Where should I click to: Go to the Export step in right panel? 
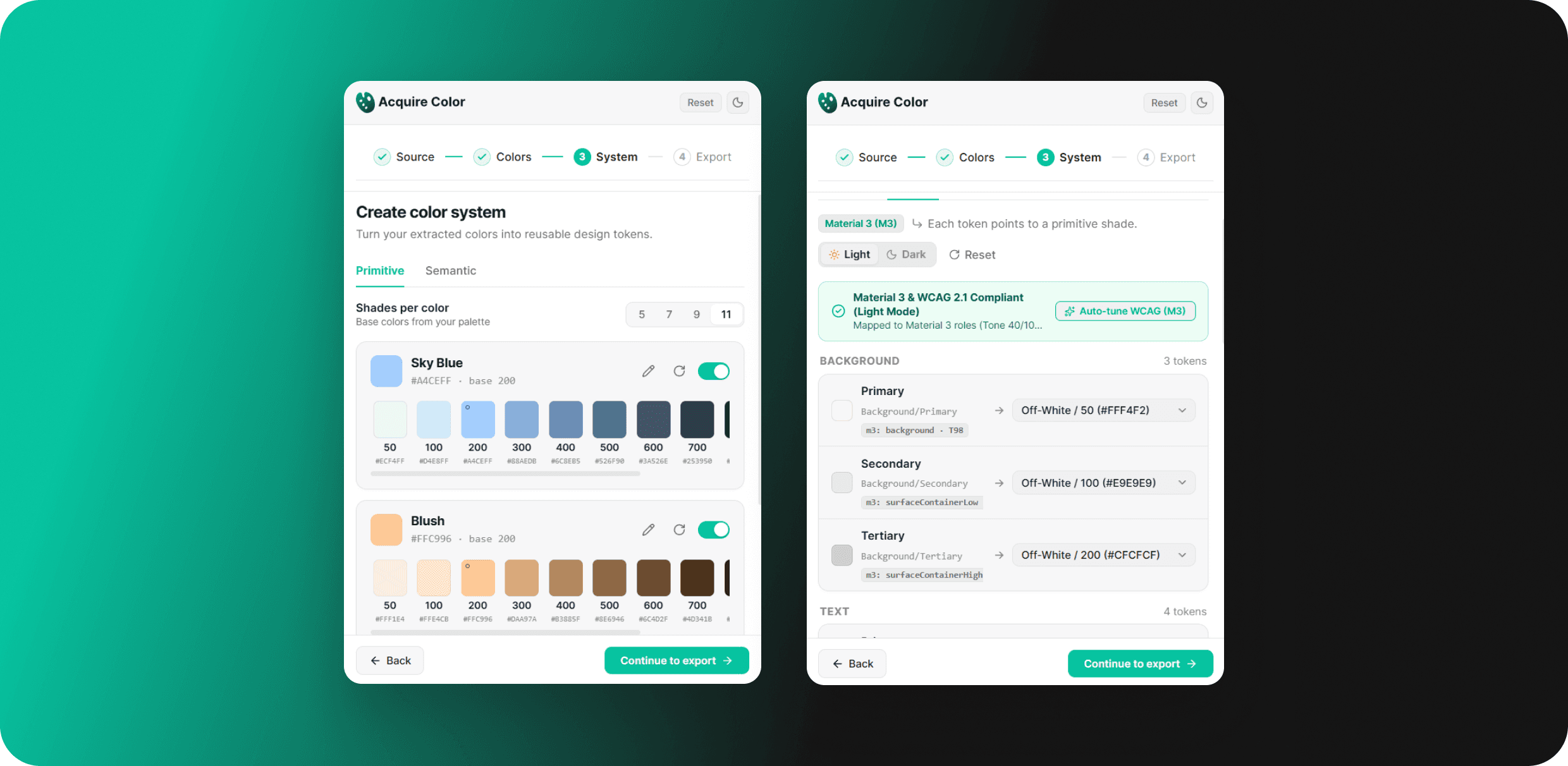(1167, 157)
